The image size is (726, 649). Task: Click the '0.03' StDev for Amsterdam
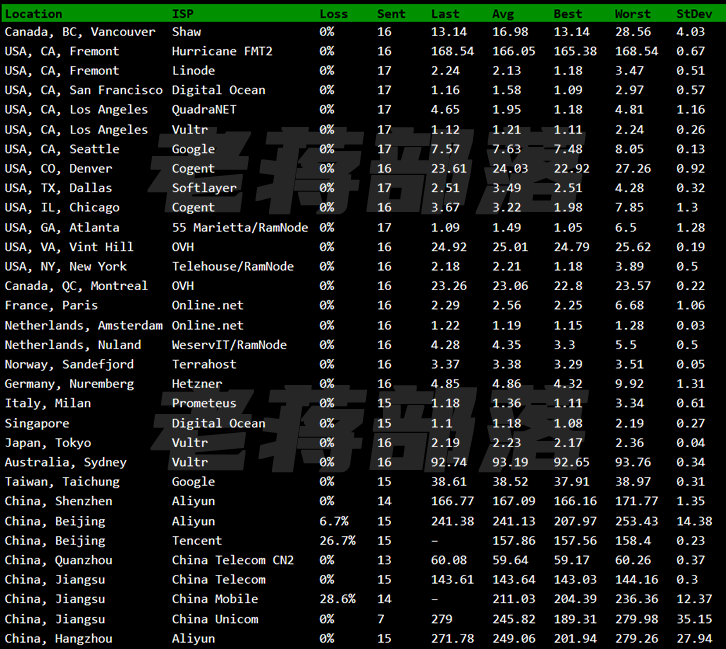(690, 326)
